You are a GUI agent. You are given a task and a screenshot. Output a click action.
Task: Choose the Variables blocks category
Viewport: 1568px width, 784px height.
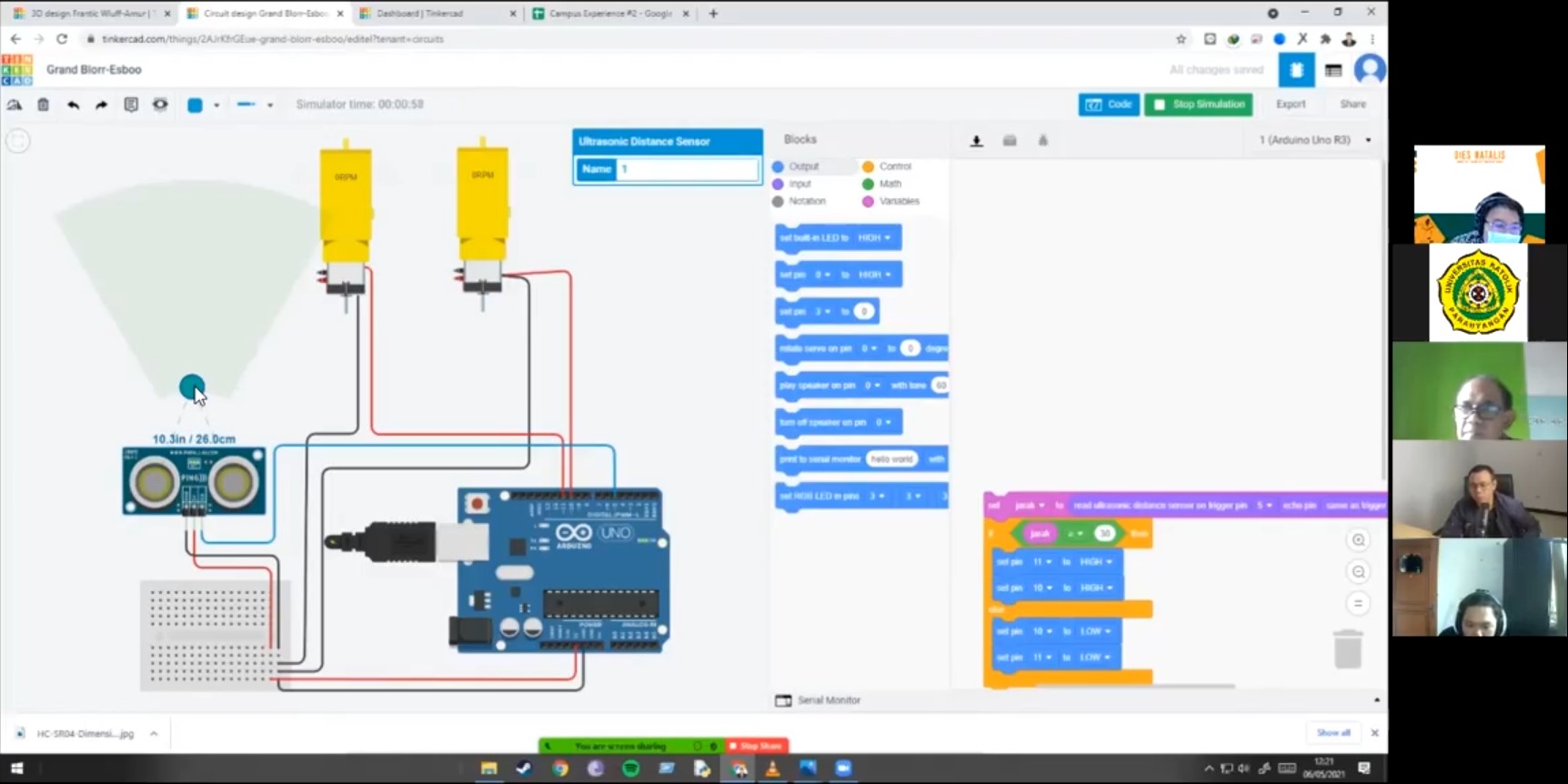[898, 201]
